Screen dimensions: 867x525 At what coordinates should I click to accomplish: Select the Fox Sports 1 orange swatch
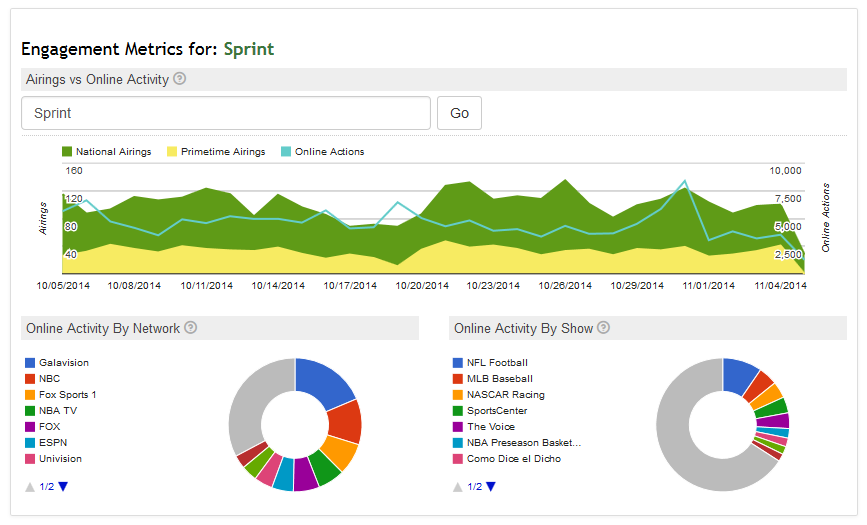tap(30, 395)
